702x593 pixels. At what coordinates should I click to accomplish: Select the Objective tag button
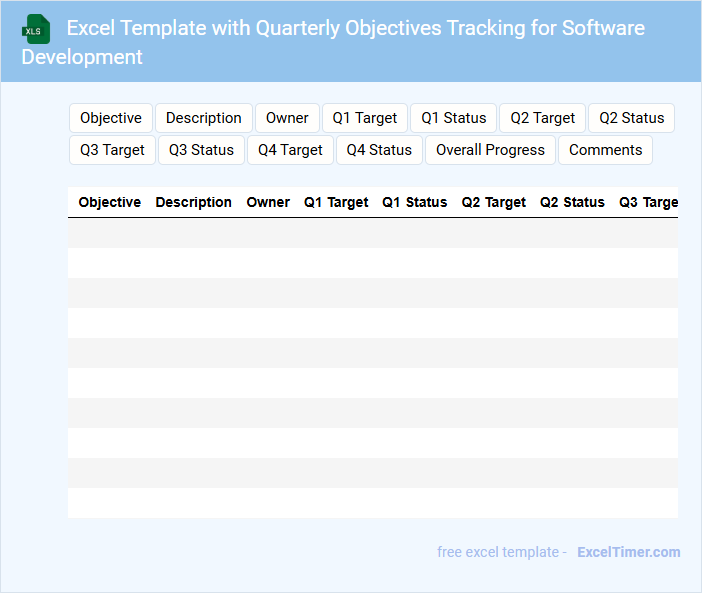point(111,118)
